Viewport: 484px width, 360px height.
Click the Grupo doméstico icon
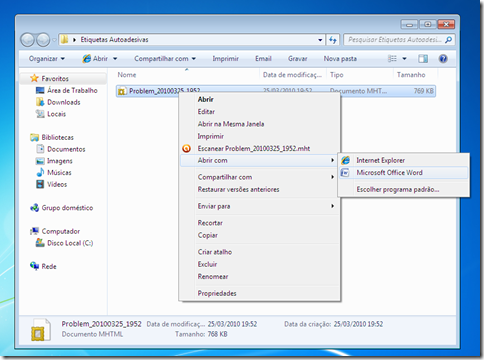[x=34, y=208]
